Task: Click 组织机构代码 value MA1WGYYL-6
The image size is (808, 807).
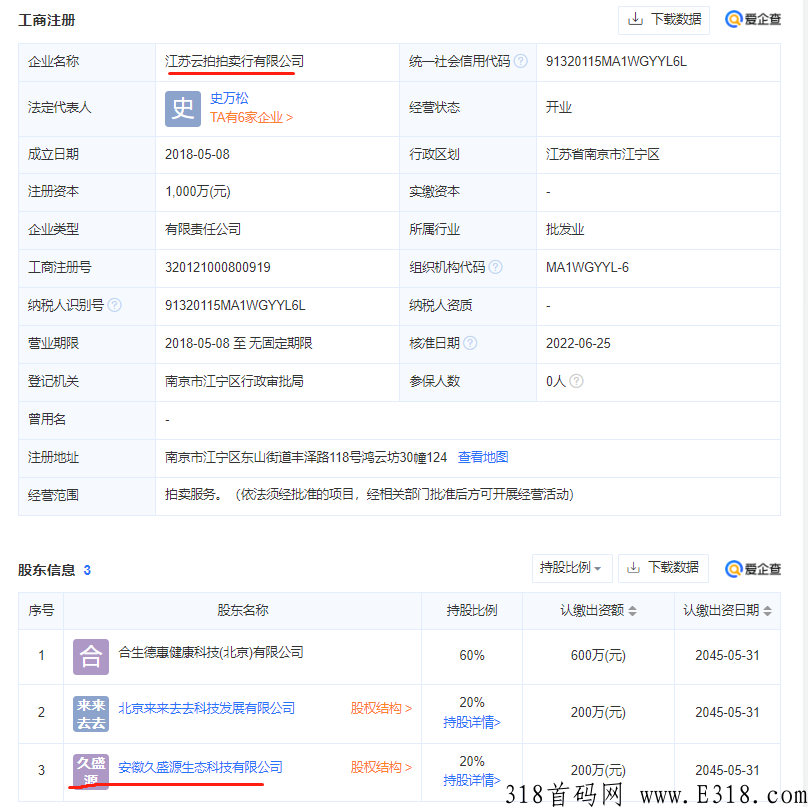Action: (x=587, y=267)
